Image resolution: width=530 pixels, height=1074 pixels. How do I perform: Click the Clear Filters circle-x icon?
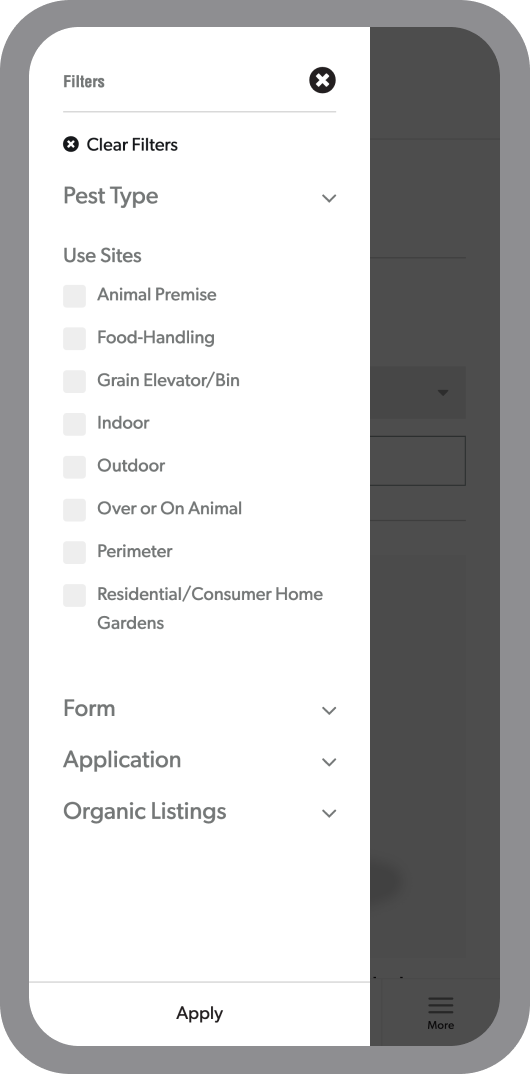coord(71,145)
